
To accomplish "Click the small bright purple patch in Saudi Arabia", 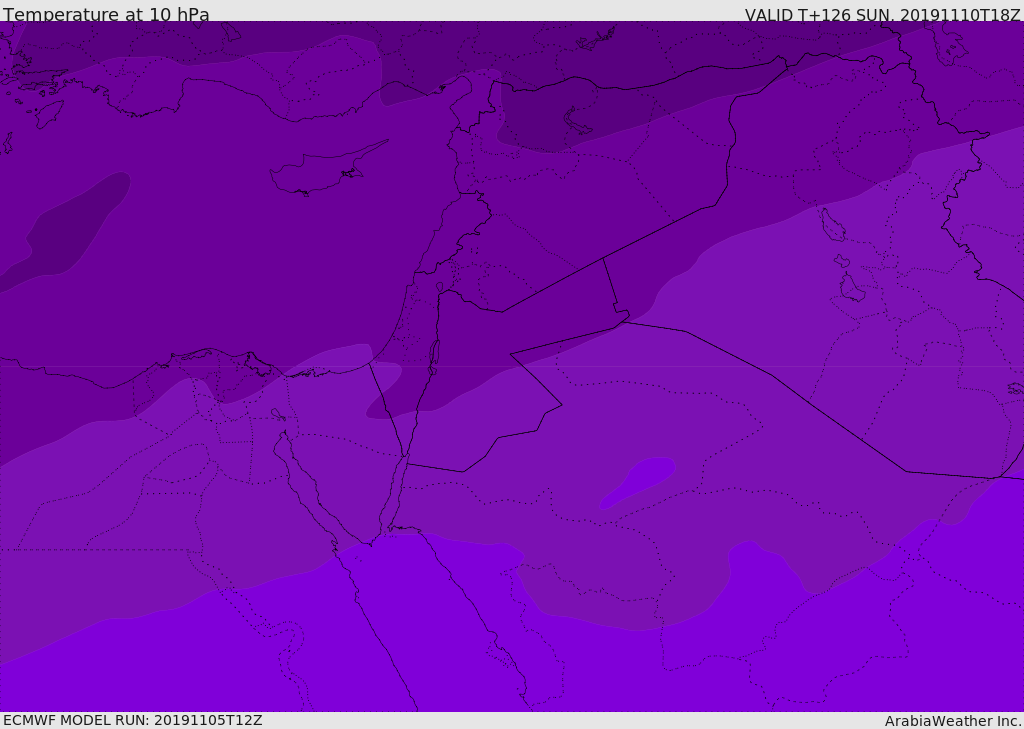I will (637, 482).
